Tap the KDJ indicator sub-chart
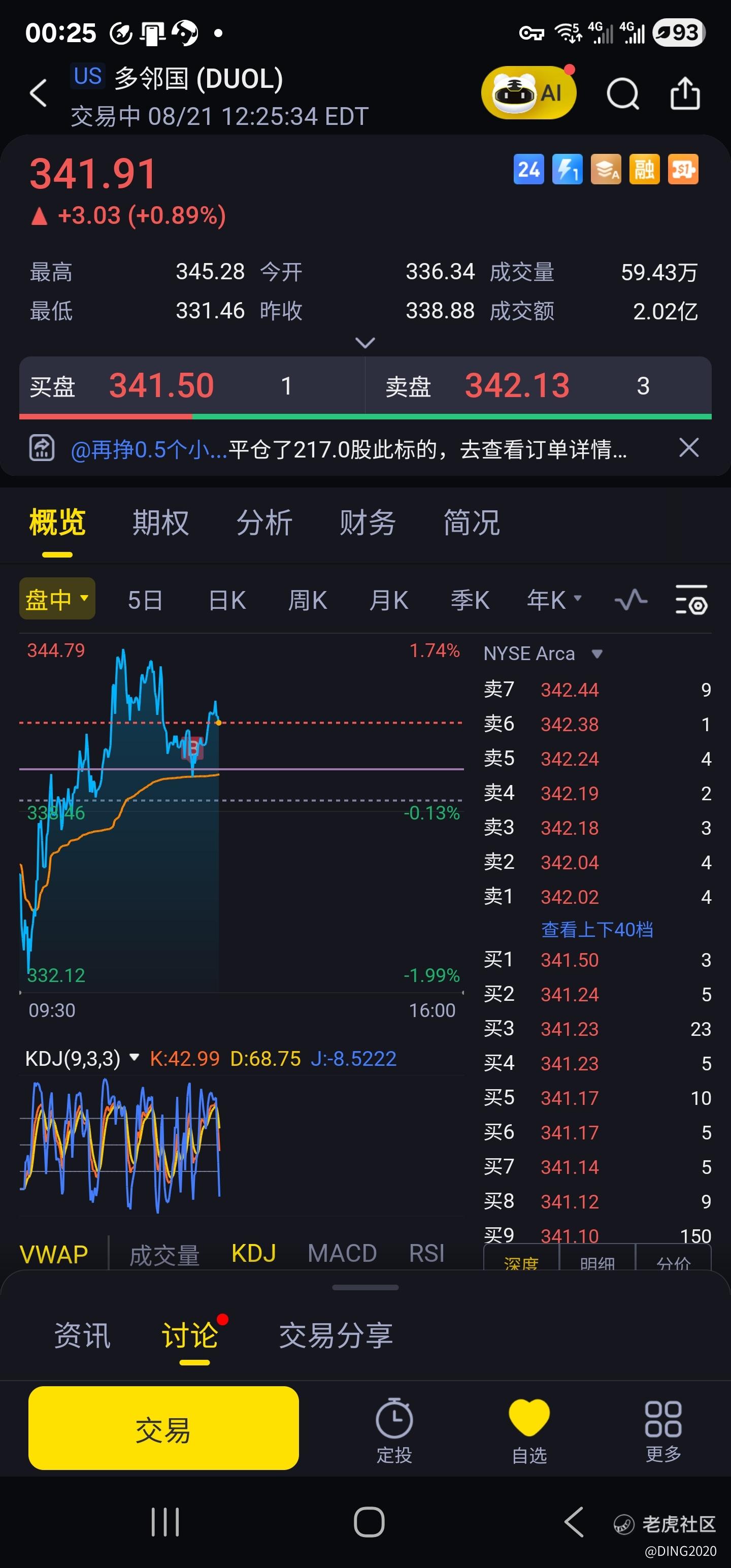Viewport: 731px width, 1568px height. 242,1145
